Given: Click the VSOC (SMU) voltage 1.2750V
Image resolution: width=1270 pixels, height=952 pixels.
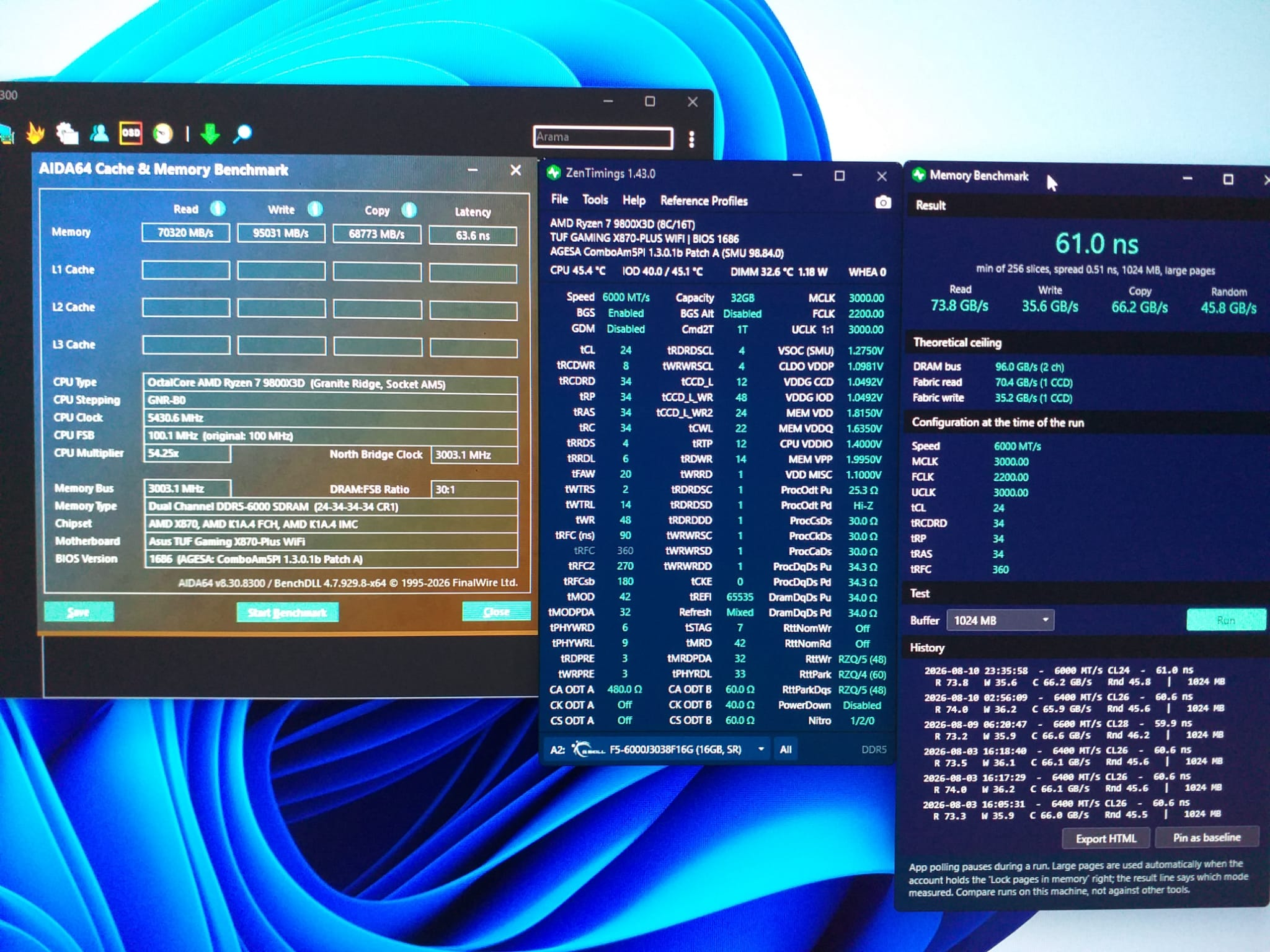Looking at the screenshot, I should pos(865,351).
